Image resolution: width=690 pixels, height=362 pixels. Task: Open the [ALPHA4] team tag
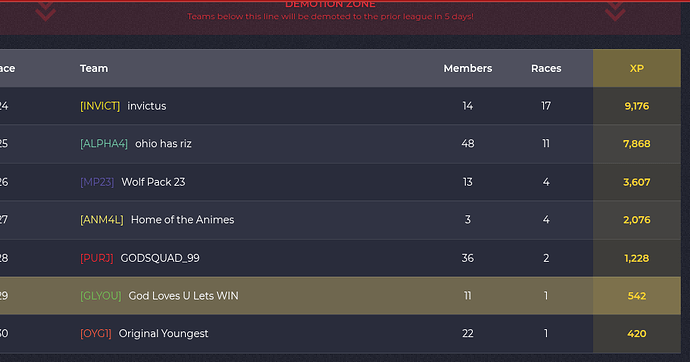point(104,144)
